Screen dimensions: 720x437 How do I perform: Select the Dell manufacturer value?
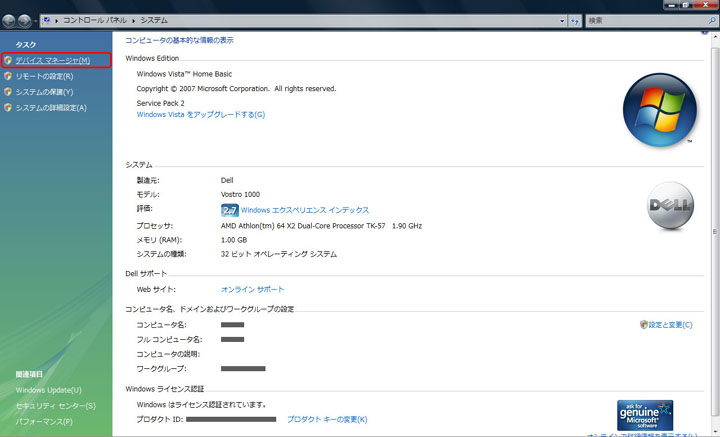point(227,180)
